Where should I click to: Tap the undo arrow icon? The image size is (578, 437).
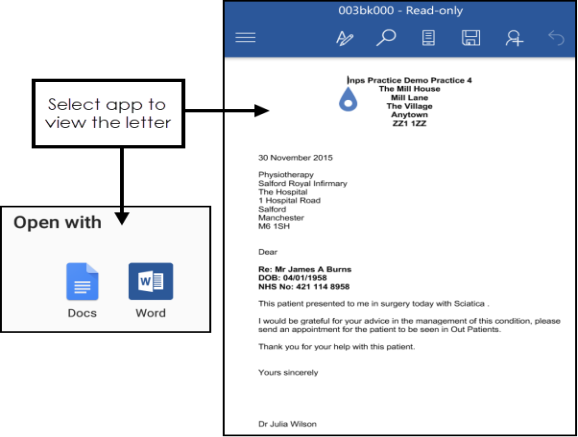[556, 38]
